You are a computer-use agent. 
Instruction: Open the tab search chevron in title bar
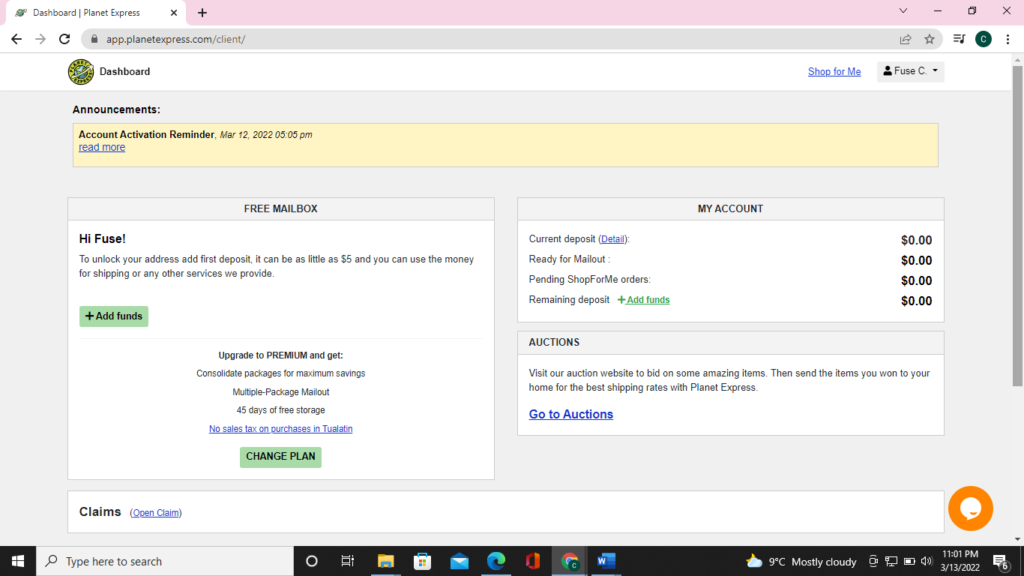coord(903,11)
